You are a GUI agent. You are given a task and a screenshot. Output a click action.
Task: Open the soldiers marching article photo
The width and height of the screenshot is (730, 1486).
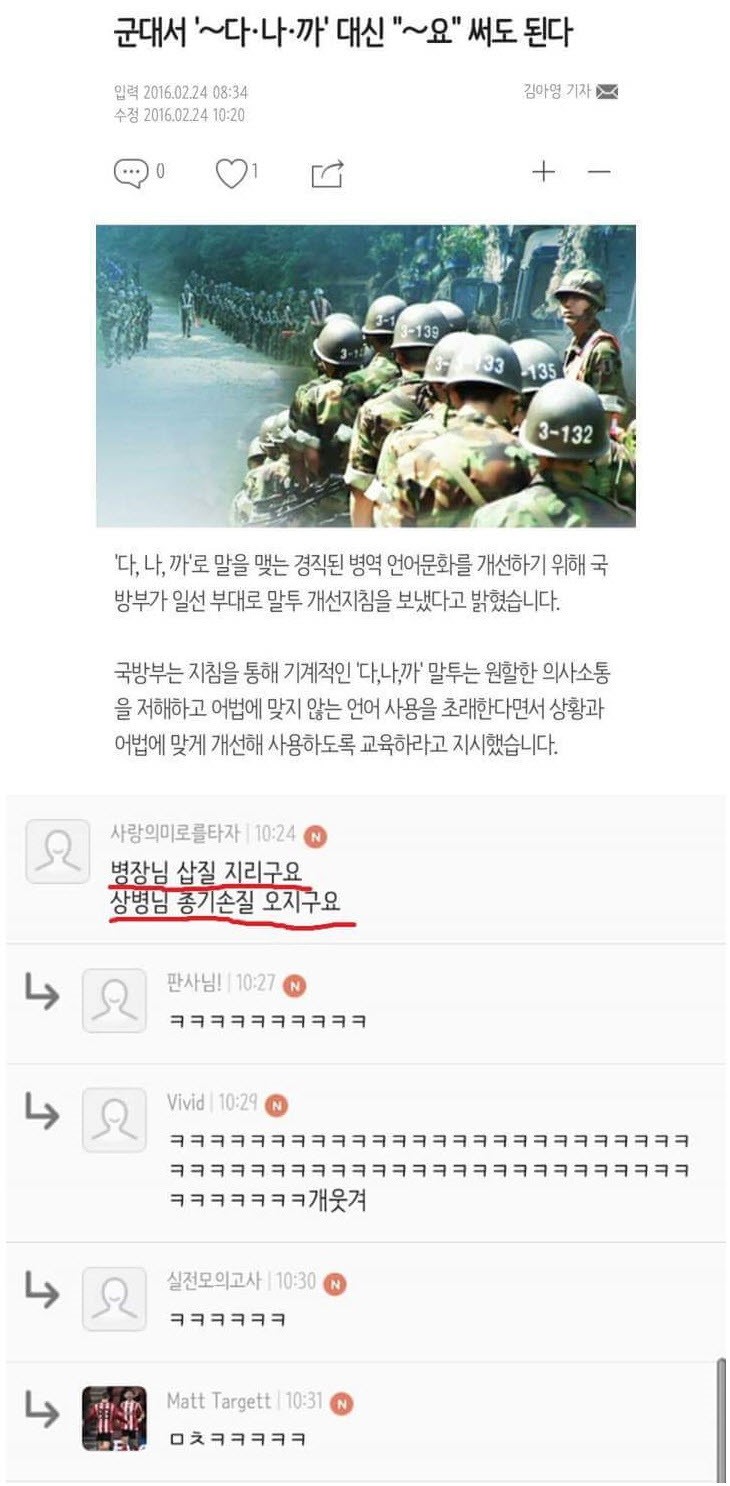(366, 376)
